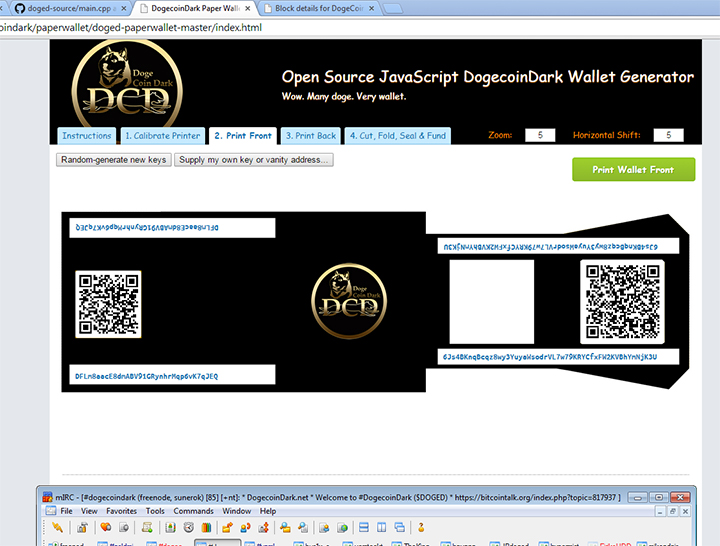Click the mIRC Connect lightning icon
Viewport: 720px width, 546px height.
pyautogui.click(x=57, y=528)
